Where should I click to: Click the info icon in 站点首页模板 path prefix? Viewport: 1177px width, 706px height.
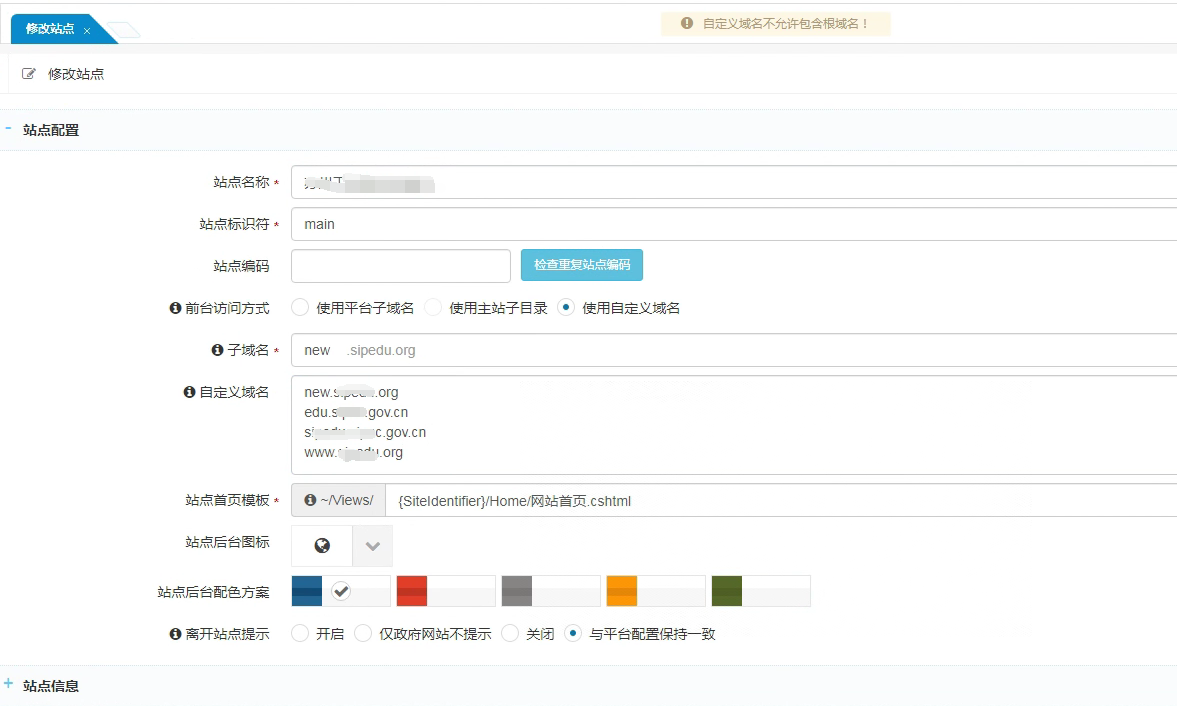pyautogui.click(x=311, y=500)
